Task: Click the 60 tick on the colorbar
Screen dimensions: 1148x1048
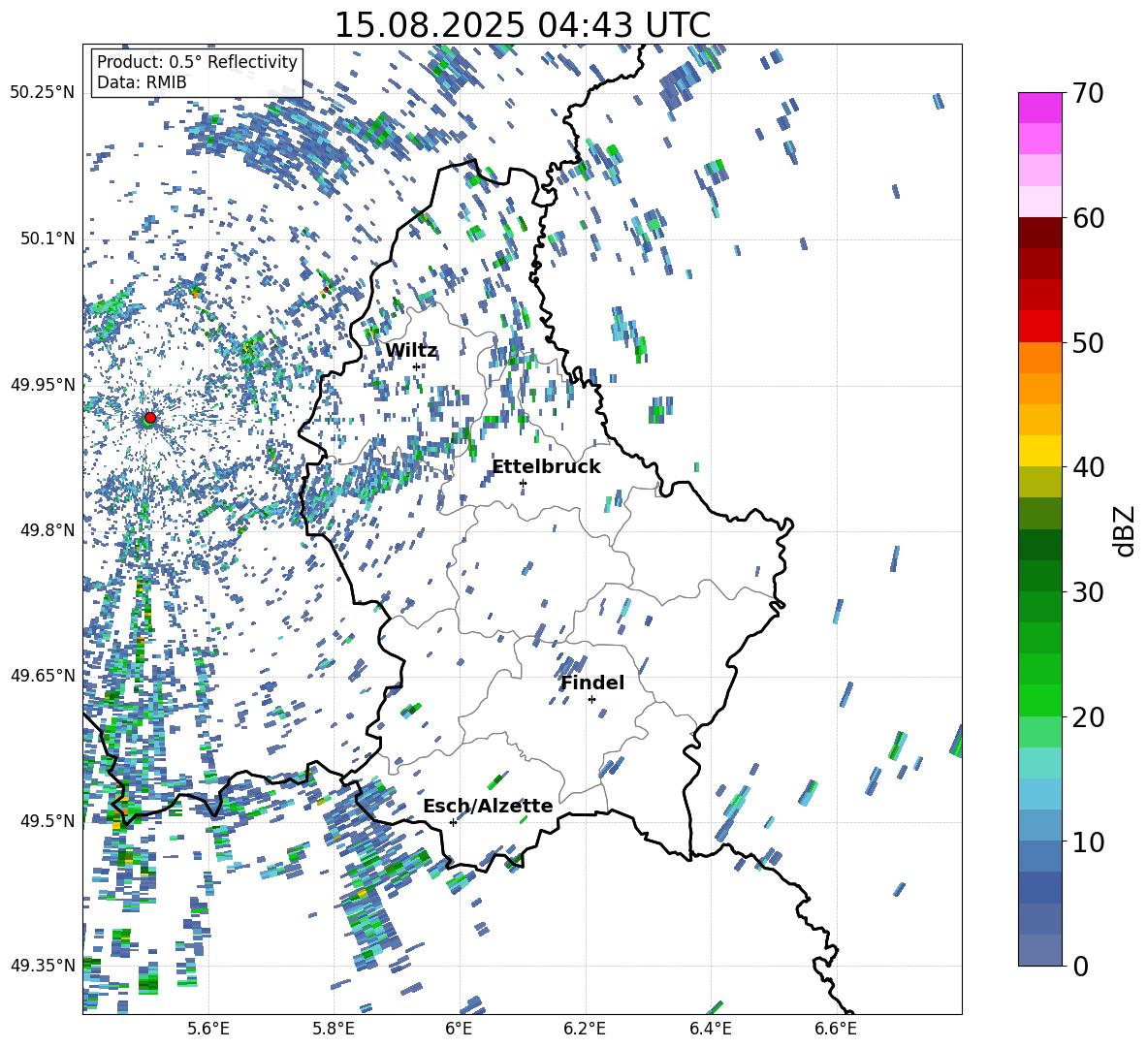Action: pos(1088,218)
